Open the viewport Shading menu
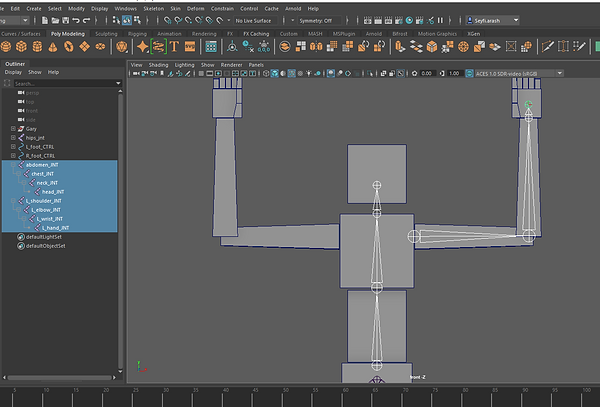The image size is (600, 407). tap(158, 65)
